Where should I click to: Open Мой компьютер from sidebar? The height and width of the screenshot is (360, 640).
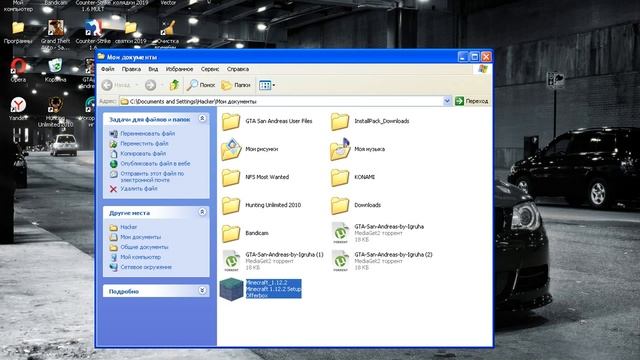140,257
